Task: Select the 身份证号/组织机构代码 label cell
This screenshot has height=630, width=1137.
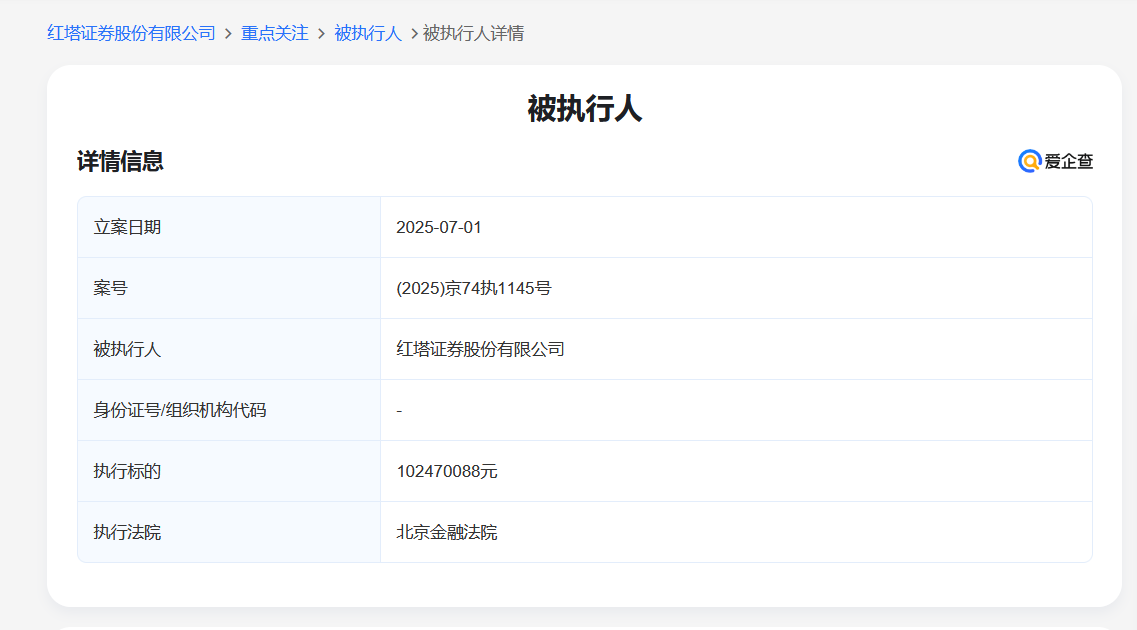Action: pos(229,410)
